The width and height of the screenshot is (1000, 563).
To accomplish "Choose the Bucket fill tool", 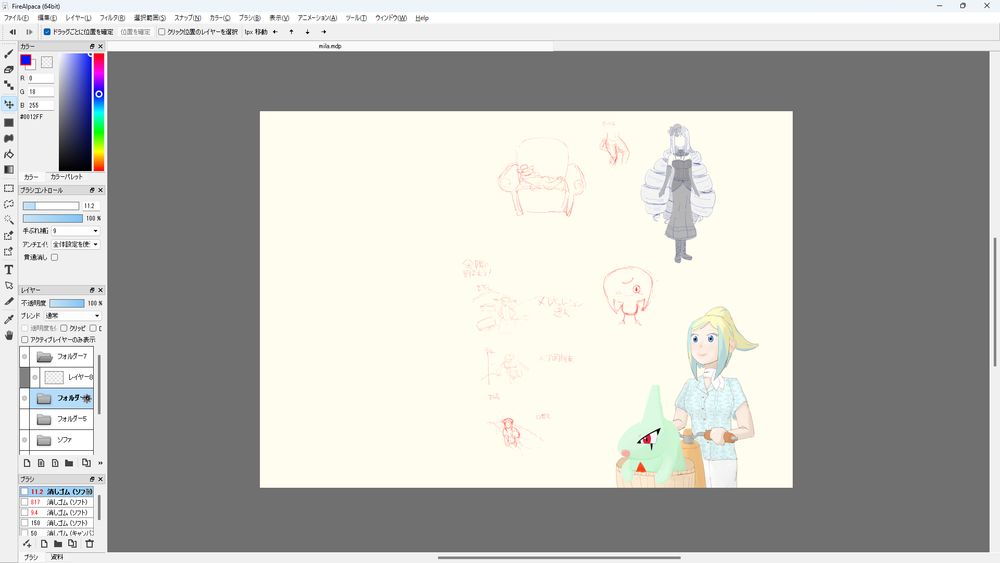I will pyautogui.click(x=9, y=154).
